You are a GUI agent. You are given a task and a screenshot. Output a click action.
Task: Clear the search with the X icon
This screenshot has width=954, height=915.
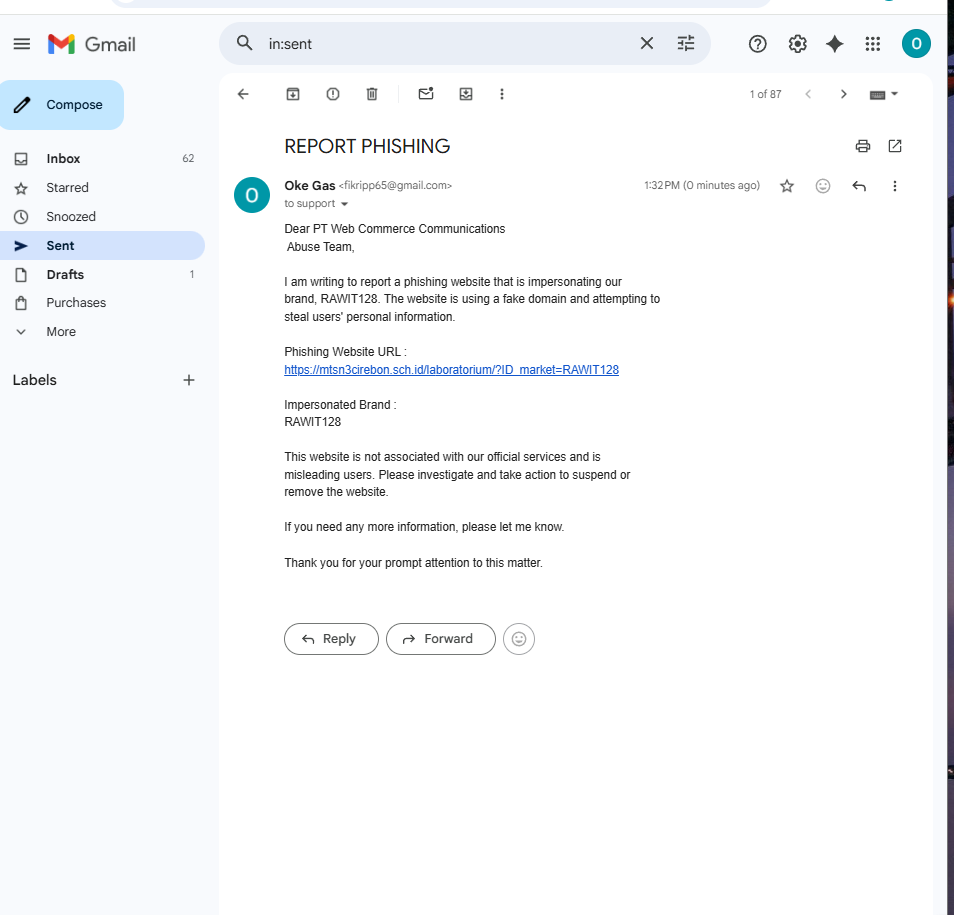pyautogui.click(x=647, y=43)
